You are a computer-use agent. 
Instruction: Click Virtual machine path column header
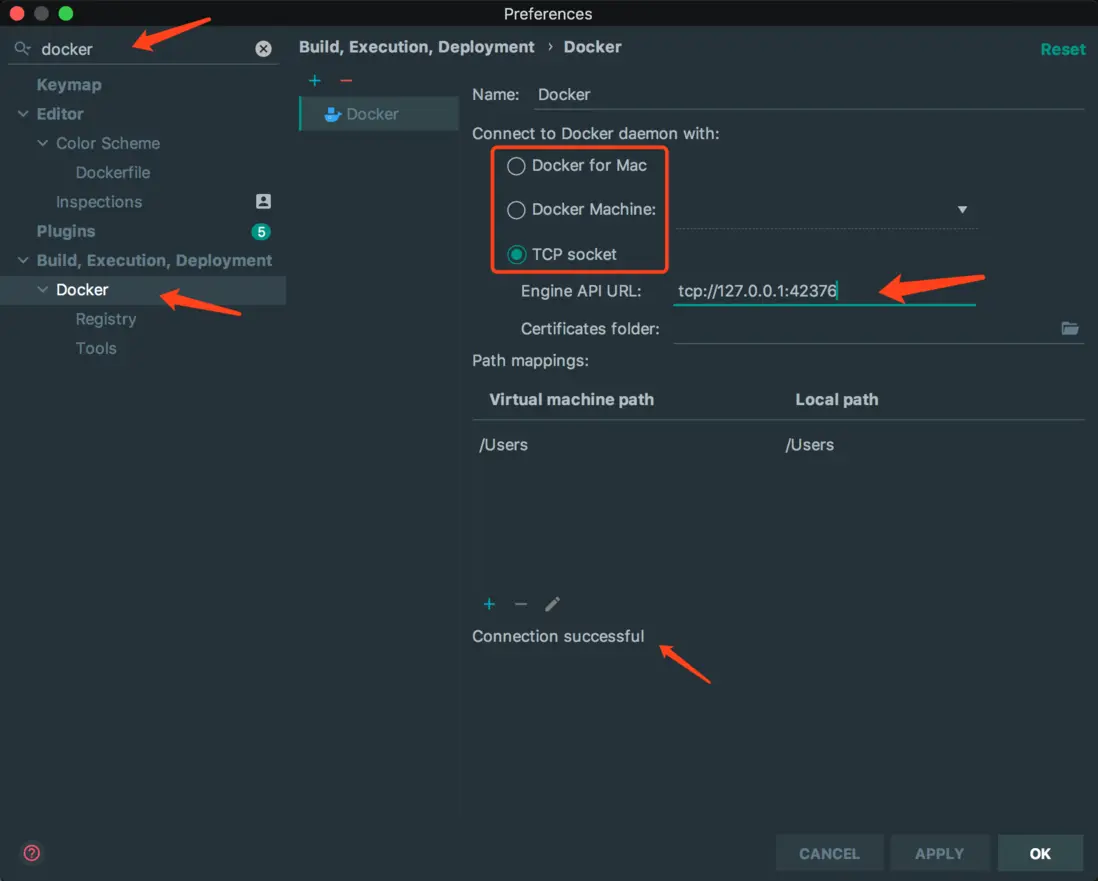pyautogui.click(x=571, y=399)
